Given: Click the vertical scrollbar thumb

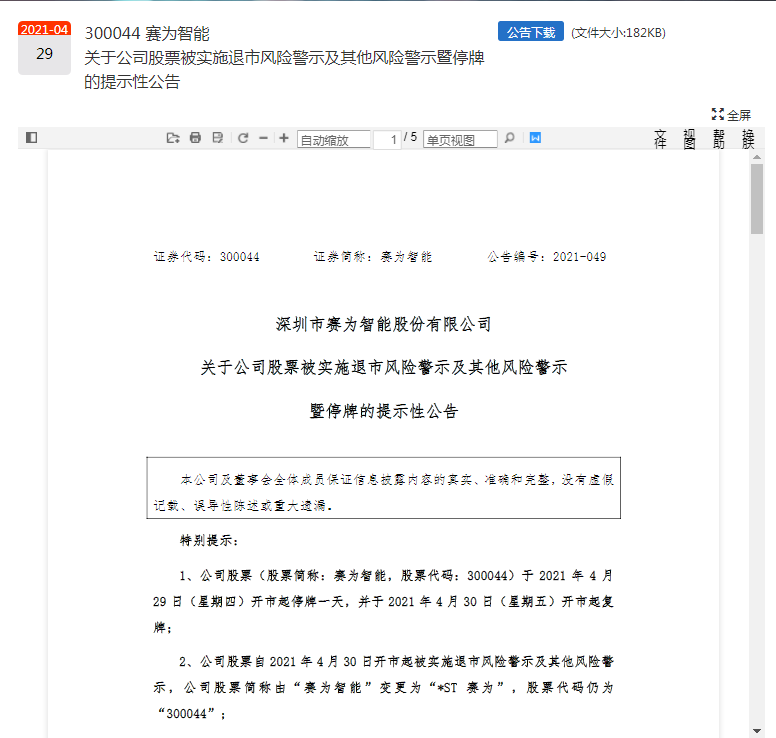Looking at the screenshot, I should (x=757, y=199).
